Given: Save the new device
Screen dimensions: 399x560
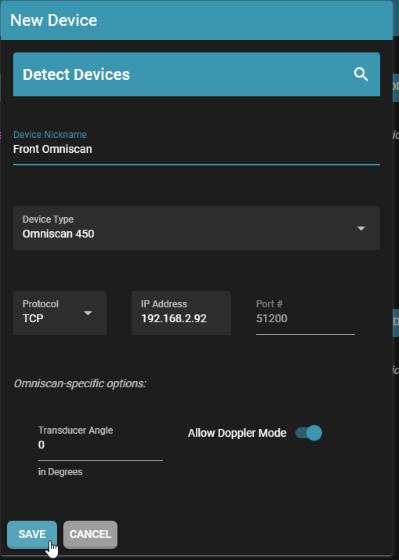Looking at the screenshot, I should pyautogui.click(x=32, y=534).
